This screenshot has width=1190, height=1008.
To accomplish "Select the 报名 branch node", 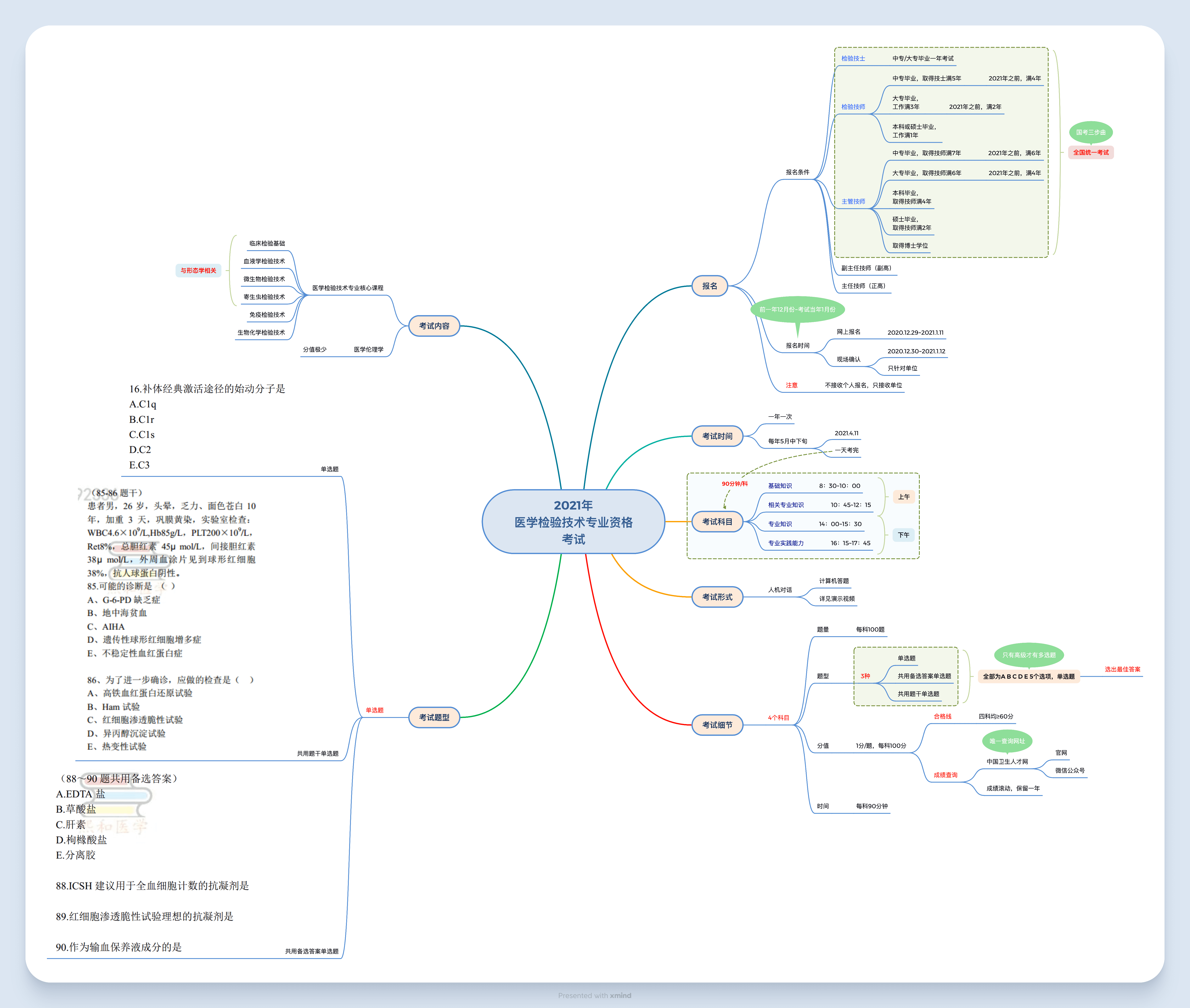I will pyautogui.click(x=709, y=286).
